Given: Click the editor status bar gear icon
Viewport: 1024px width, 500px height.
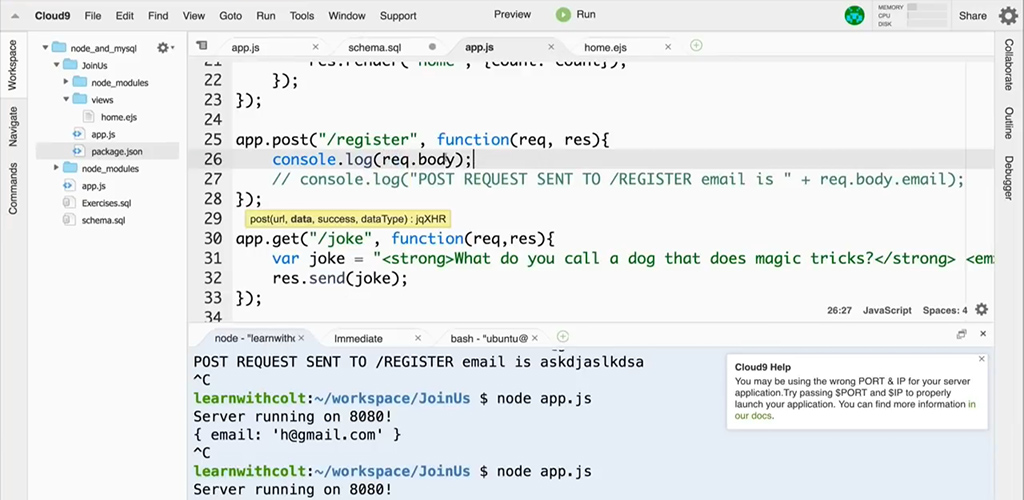Looking at the screenshot, I should tap(982, 310).
